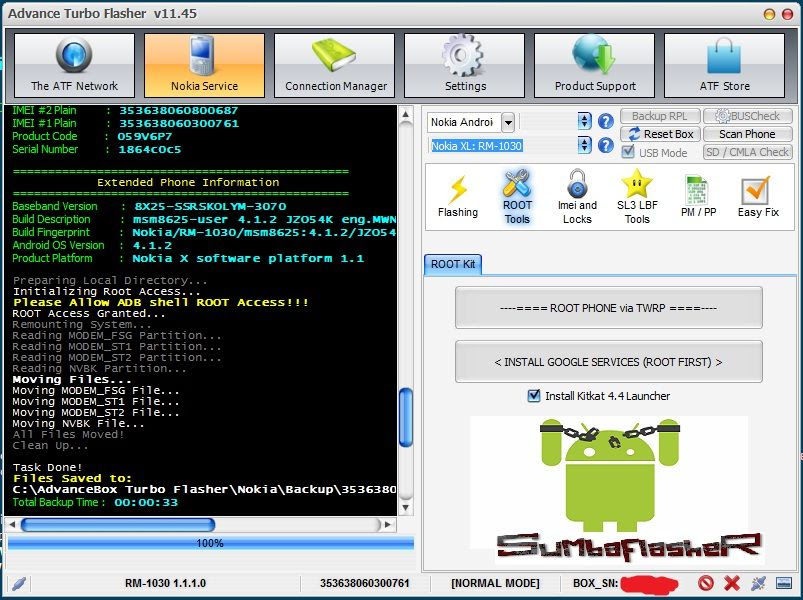Click help icon beside Nokia XL model
803x600 pixels.
click(605, 145)
